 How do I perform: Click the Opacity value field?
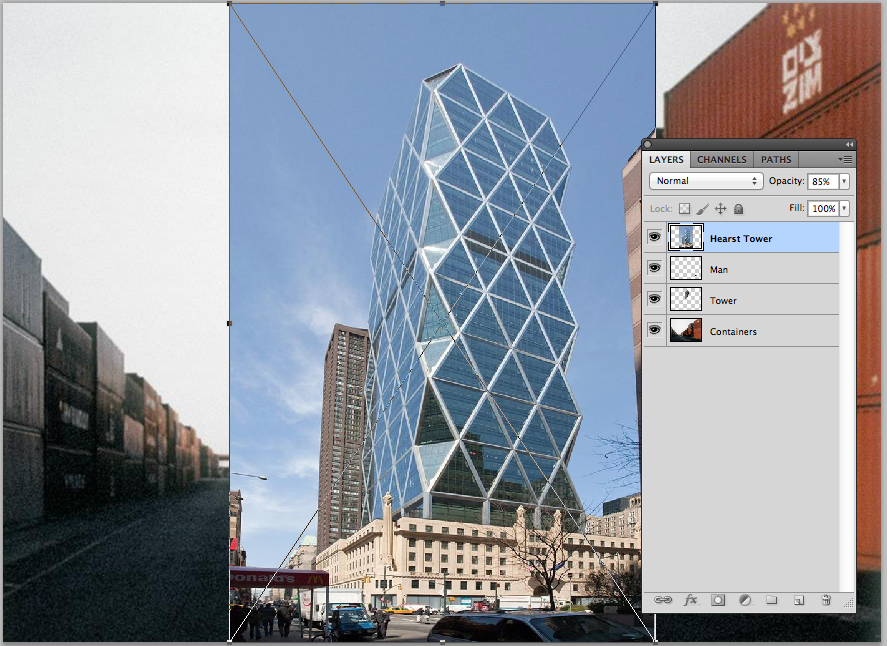point(823,181)
